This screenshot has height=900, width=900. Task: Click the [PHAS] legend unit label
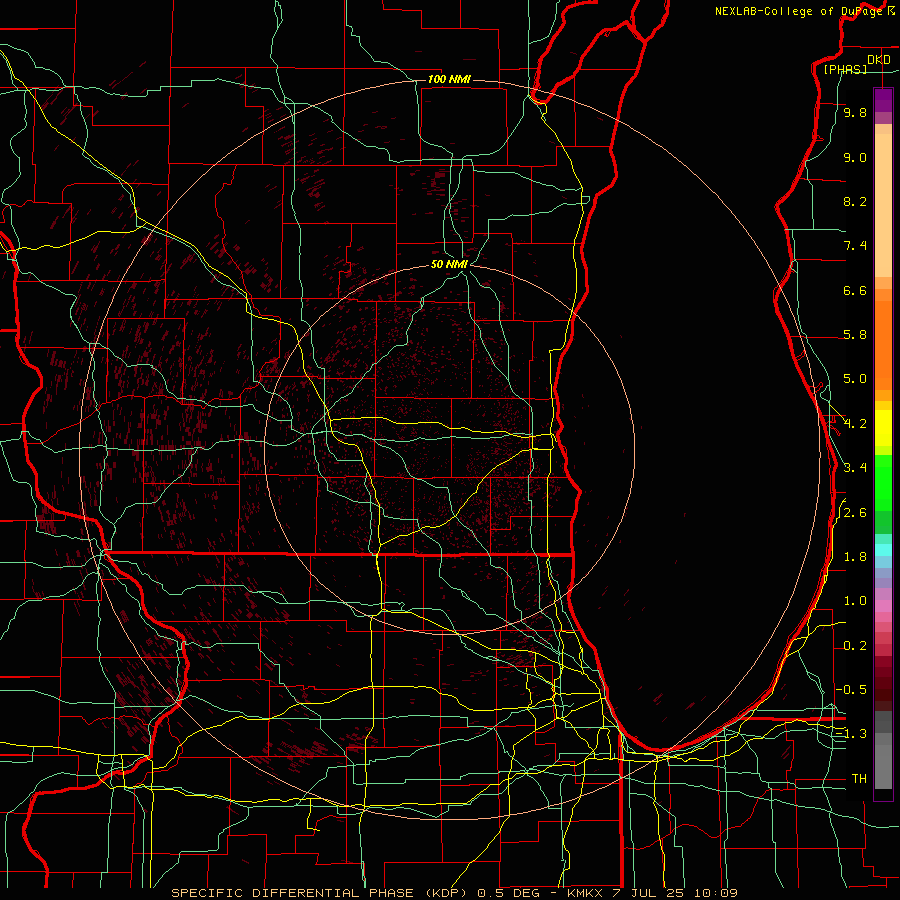(x=845, y=69)
